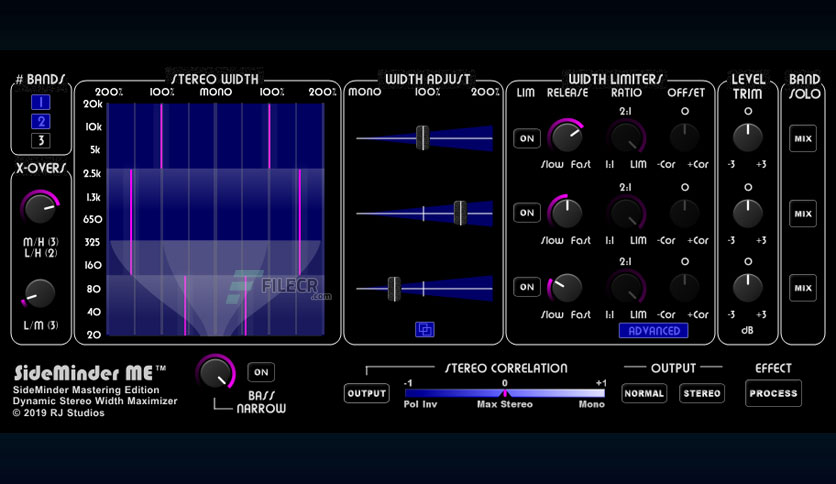Click the stereo correlation OUTPUT button
Screen dimensions: 836x484
click(367, 393)
